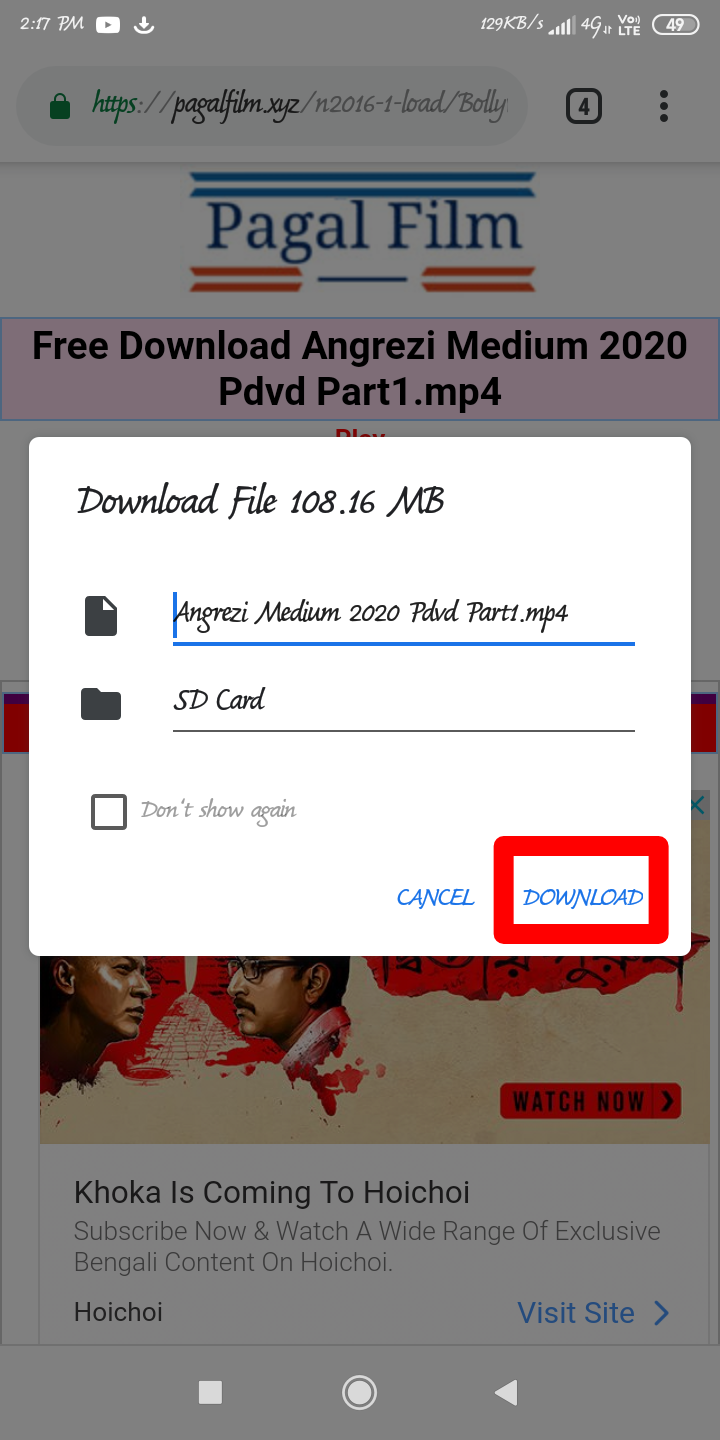Tap the WATCH NOW ad button
The image size is (720, 1440).
(590, 1102)
